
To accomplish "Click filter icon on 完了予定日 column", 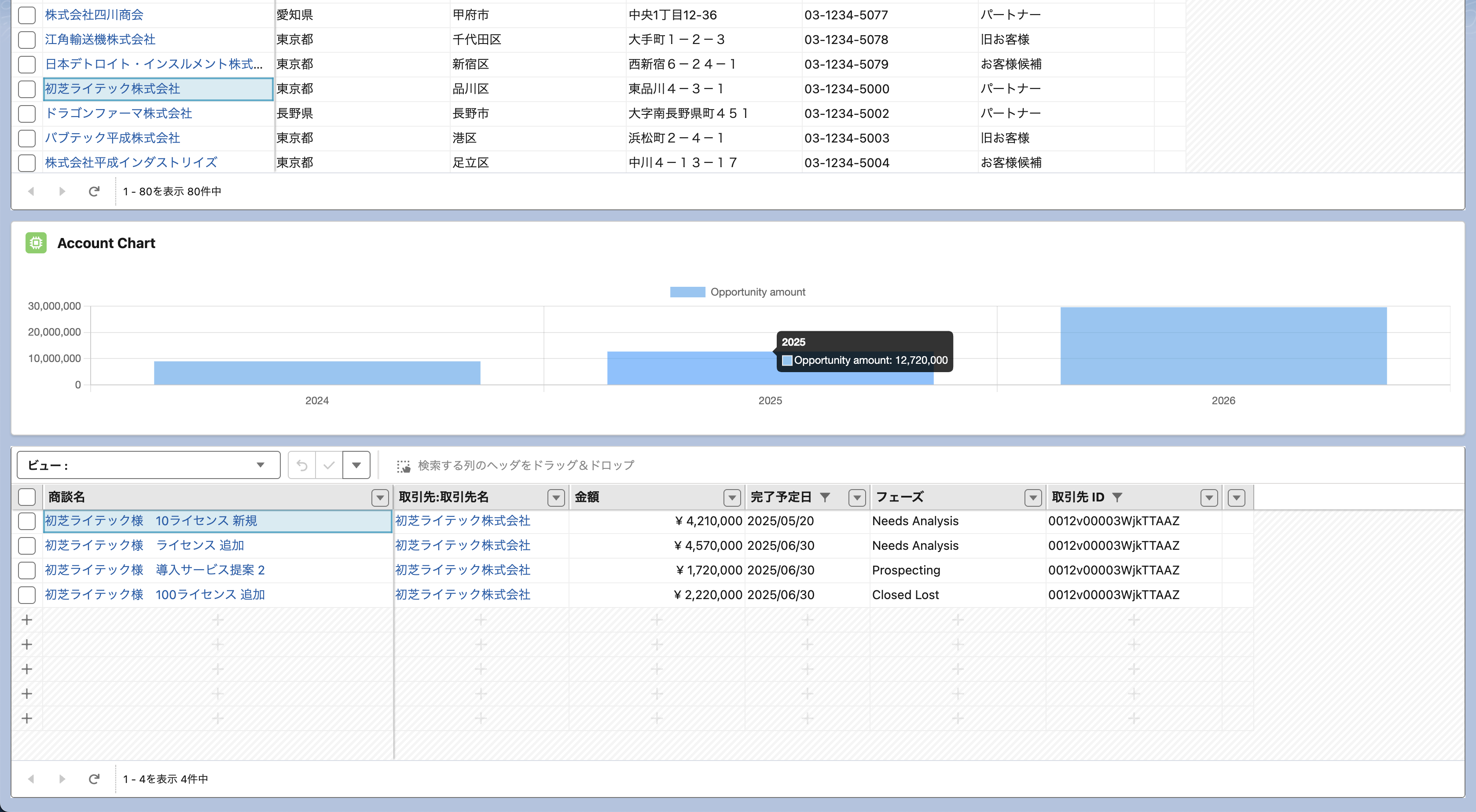I will click(x=825, y=497).
